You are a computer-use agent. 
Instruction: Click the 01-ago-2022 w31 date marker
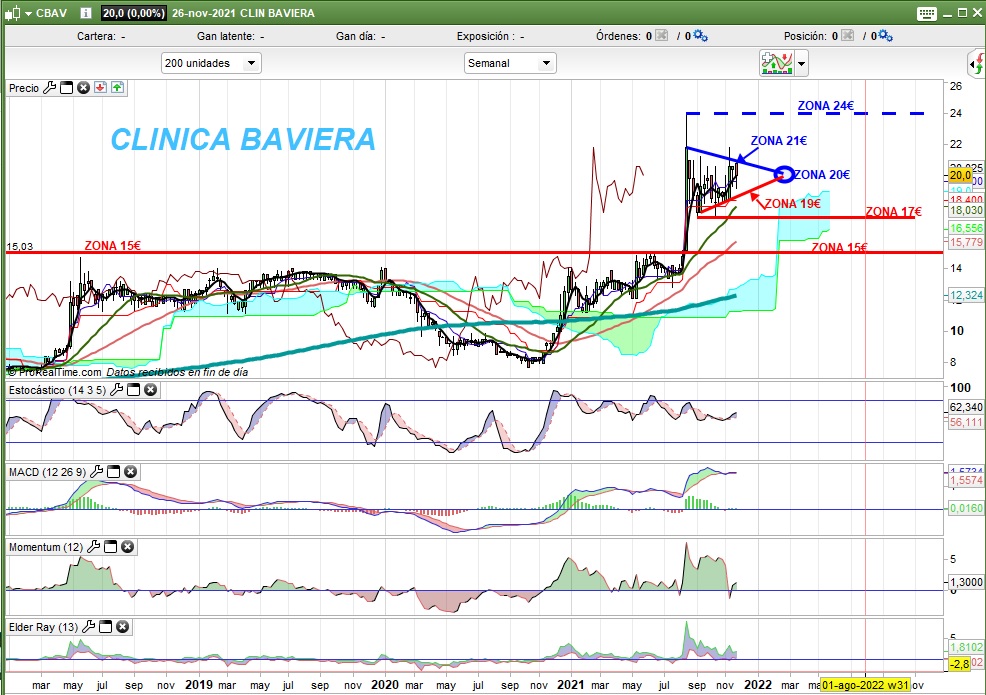coord(865,685)
